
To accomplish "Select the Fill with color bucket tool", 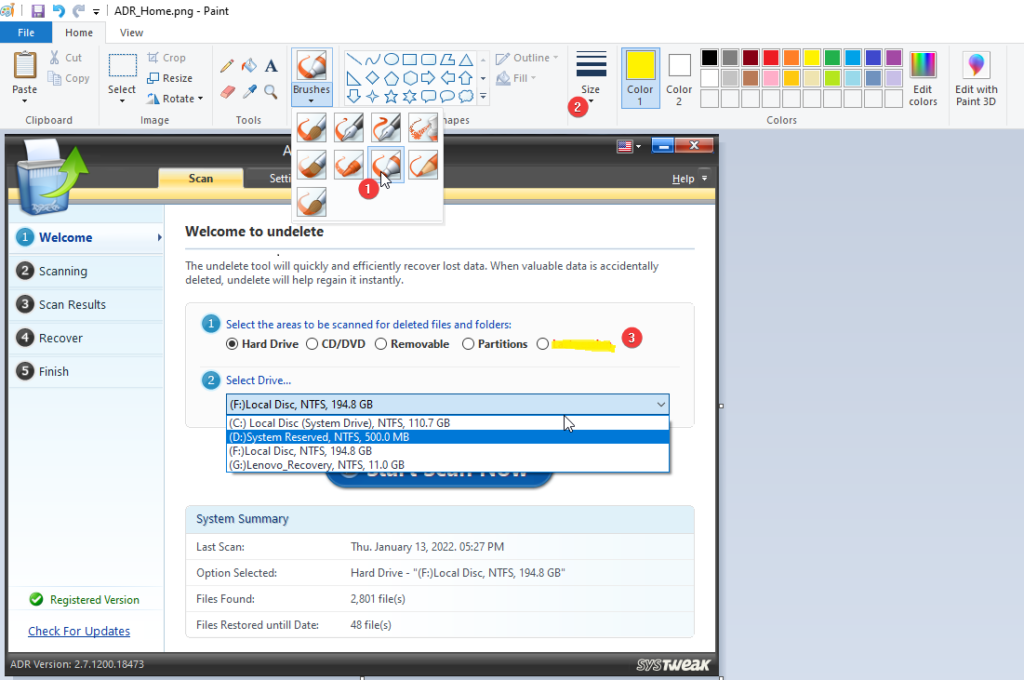I will pyautogui.click(x=249, y=65).
